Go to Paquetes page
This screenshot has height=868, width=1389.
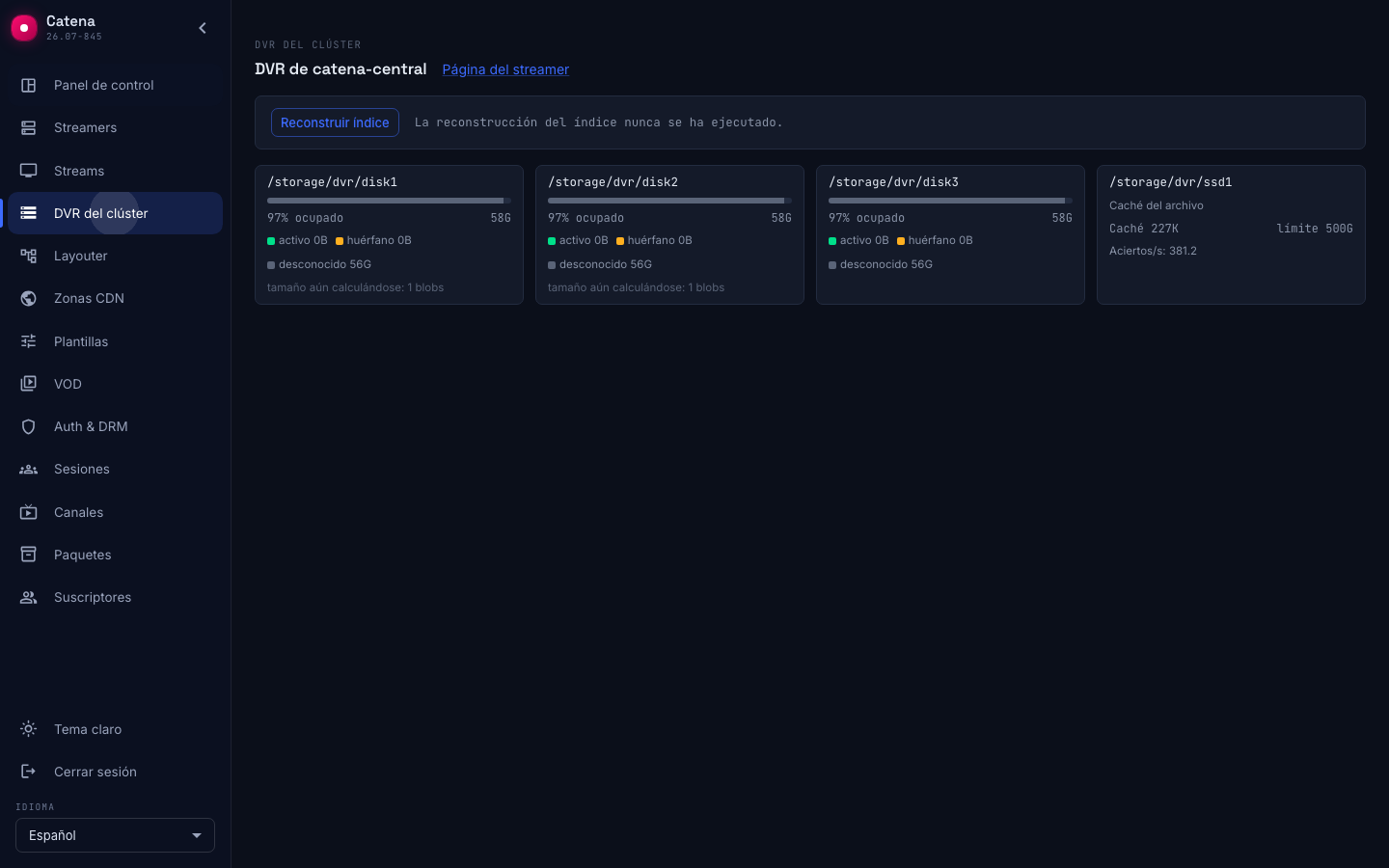pyautogui.click(x=115, y=555)
